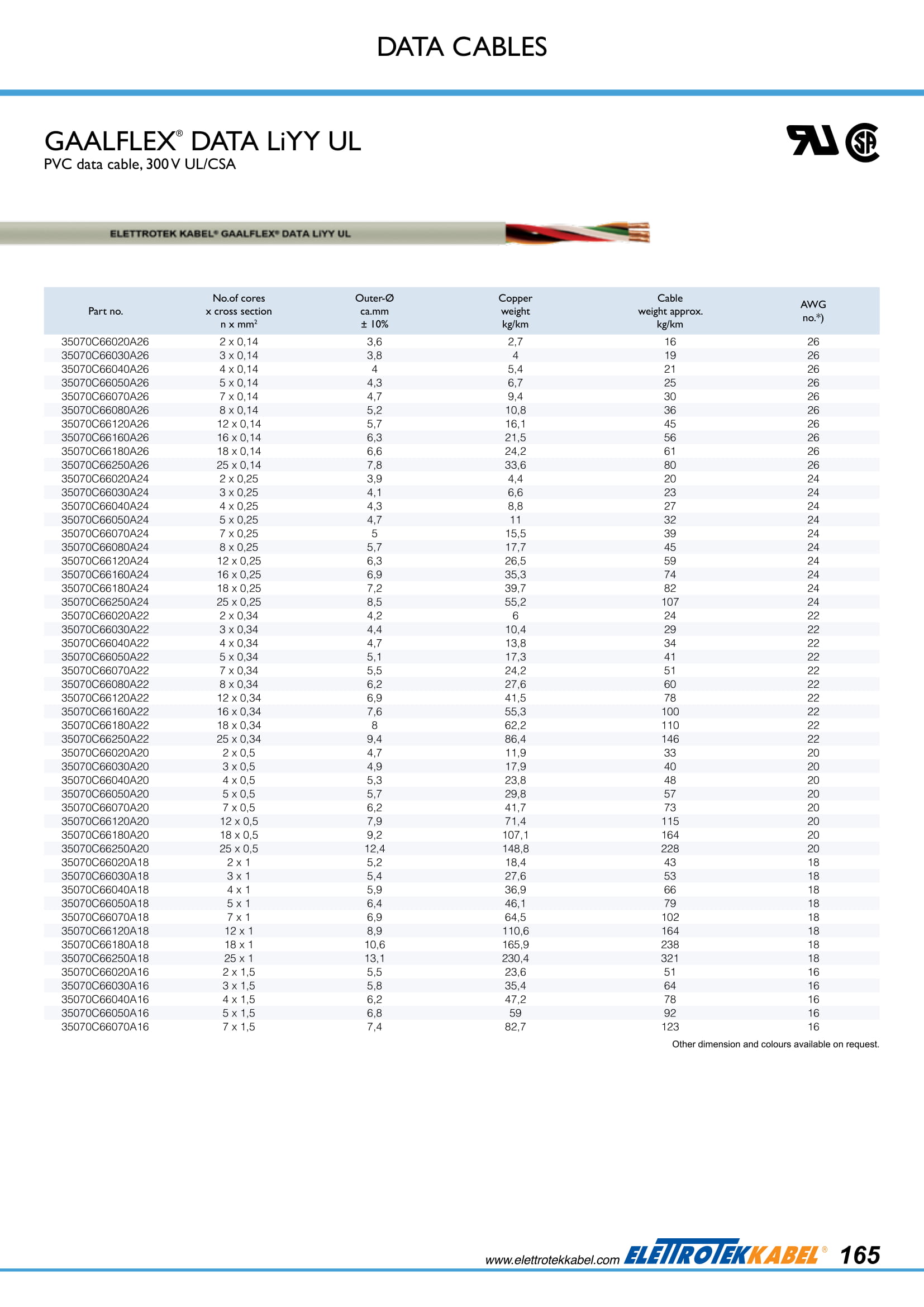This screenshot has height=1307, width=924.
Task: Click the 165,9 copper weight value
Action: click(x=516, y=944)
